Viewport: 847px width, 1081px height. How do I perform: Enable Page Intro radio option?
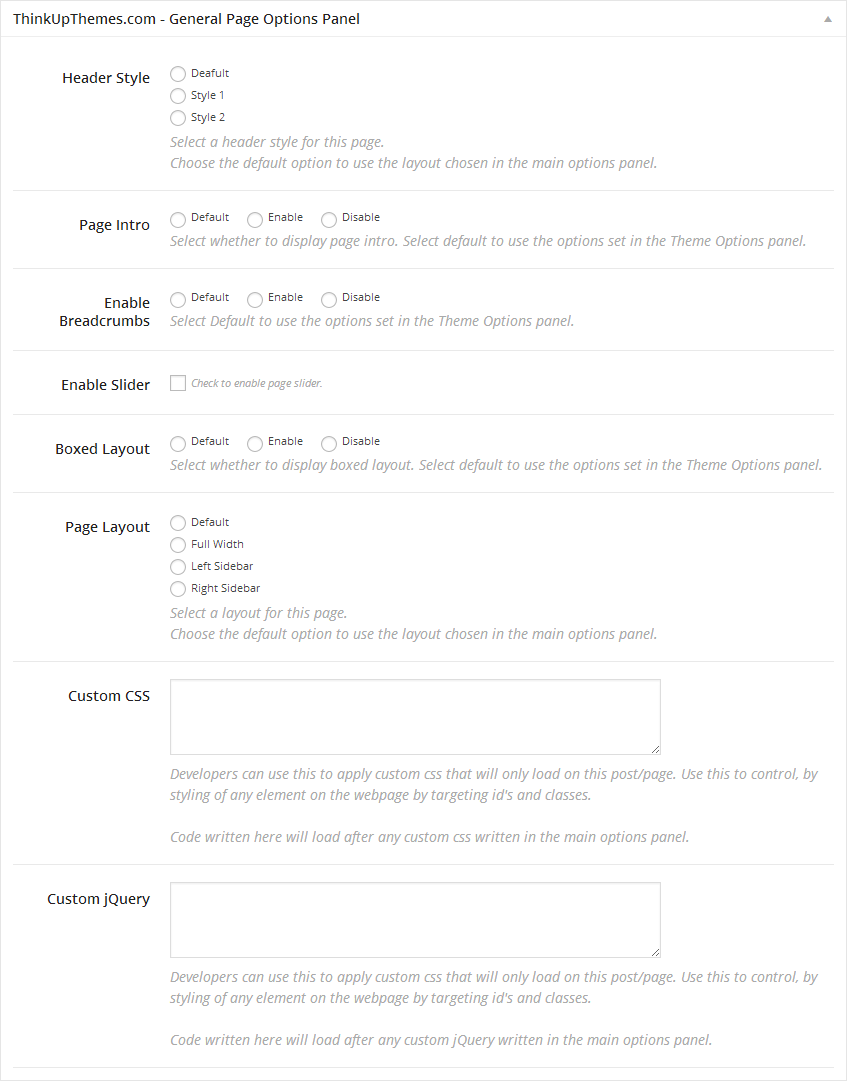255,219
